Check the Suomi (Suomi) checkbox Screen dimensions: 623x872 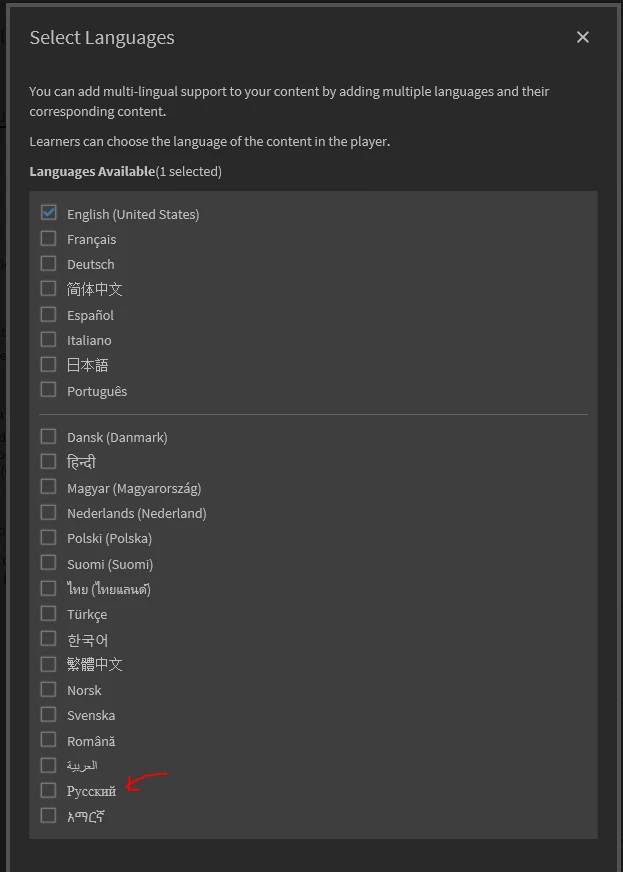click(48, 563)
